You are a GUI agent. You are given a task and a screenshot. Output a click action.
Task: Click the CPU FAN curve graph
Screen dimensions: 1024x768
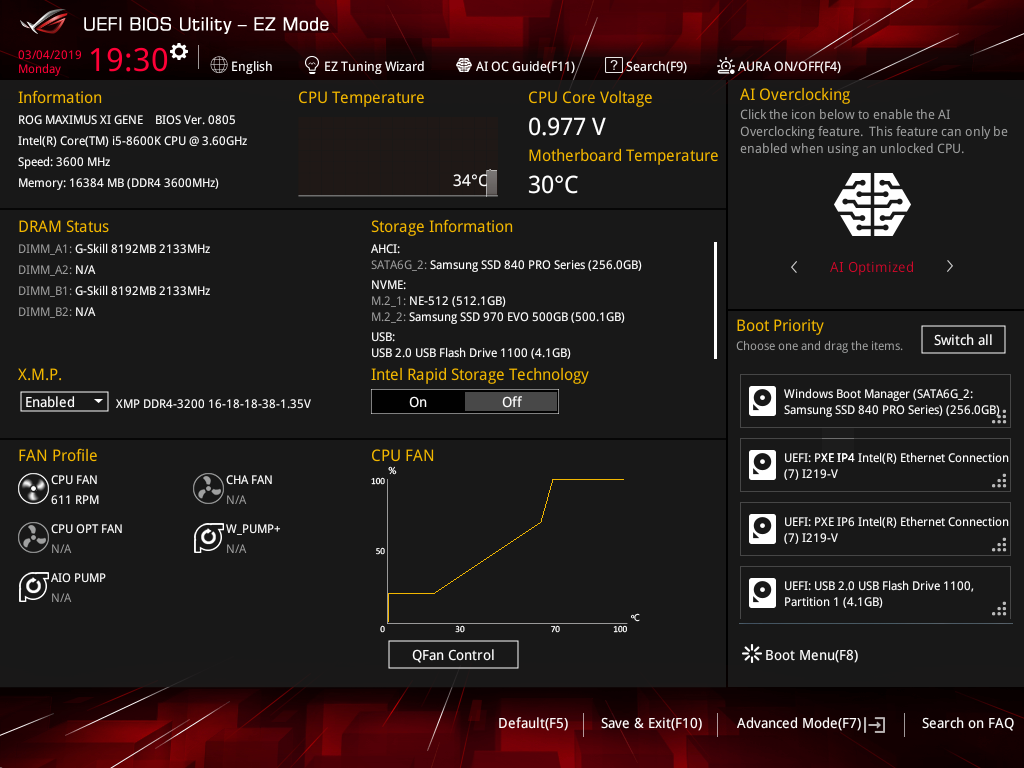506,550
